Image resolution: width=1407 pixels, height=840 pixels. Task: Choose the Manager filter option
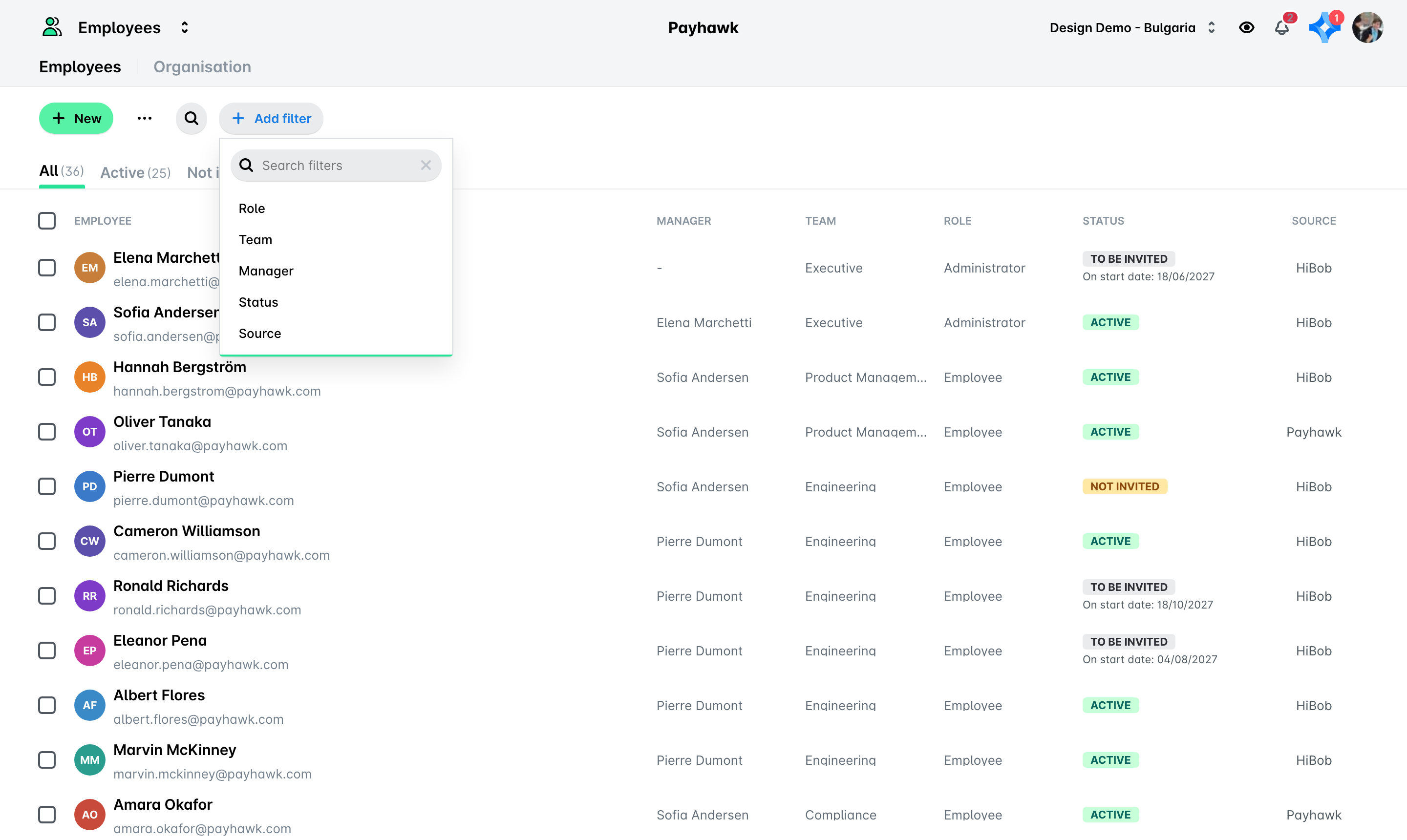click(x=336, y=271)
